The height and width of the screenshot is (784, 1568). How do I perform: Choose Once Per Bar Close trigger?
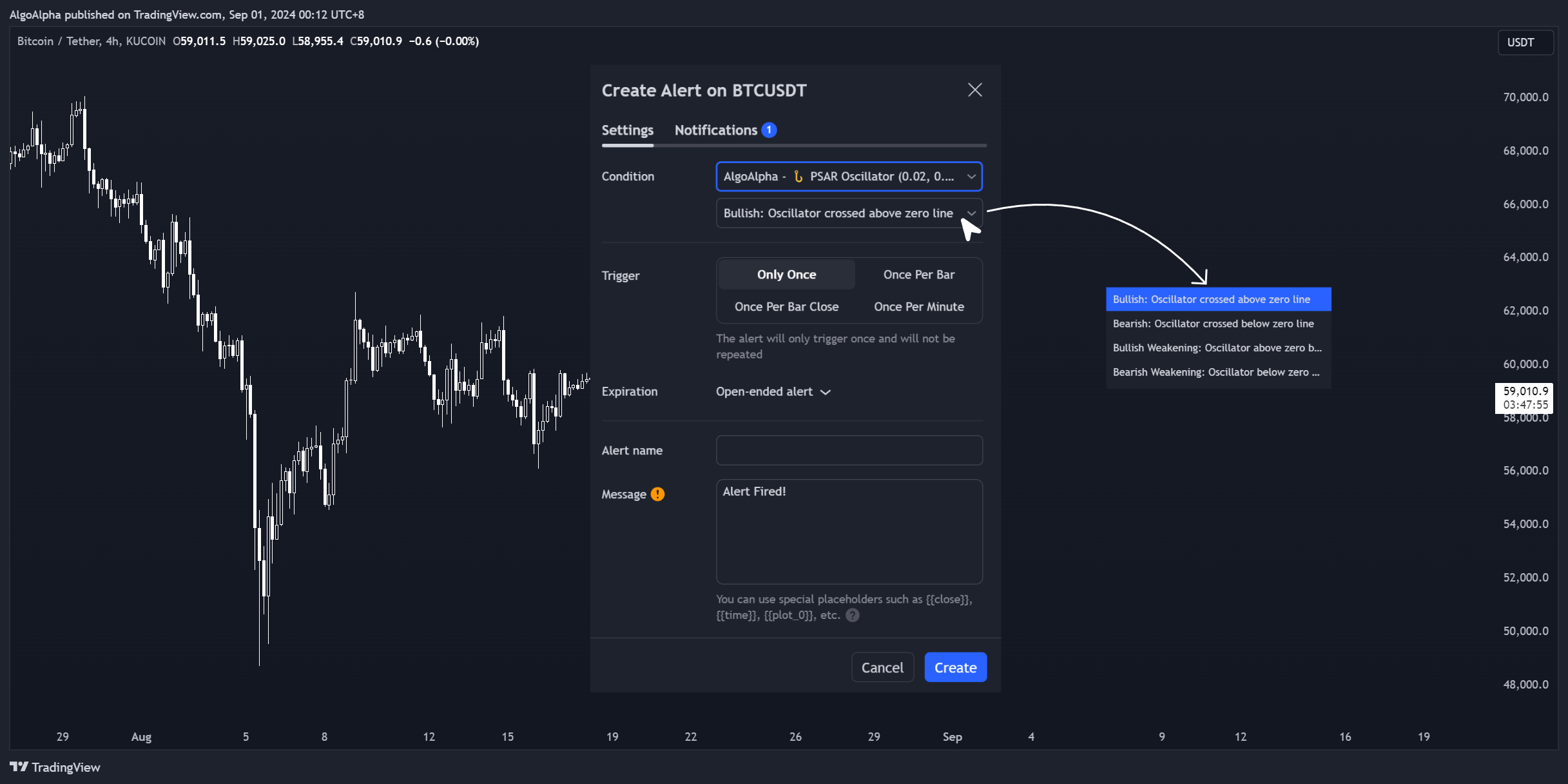[786, 307]
